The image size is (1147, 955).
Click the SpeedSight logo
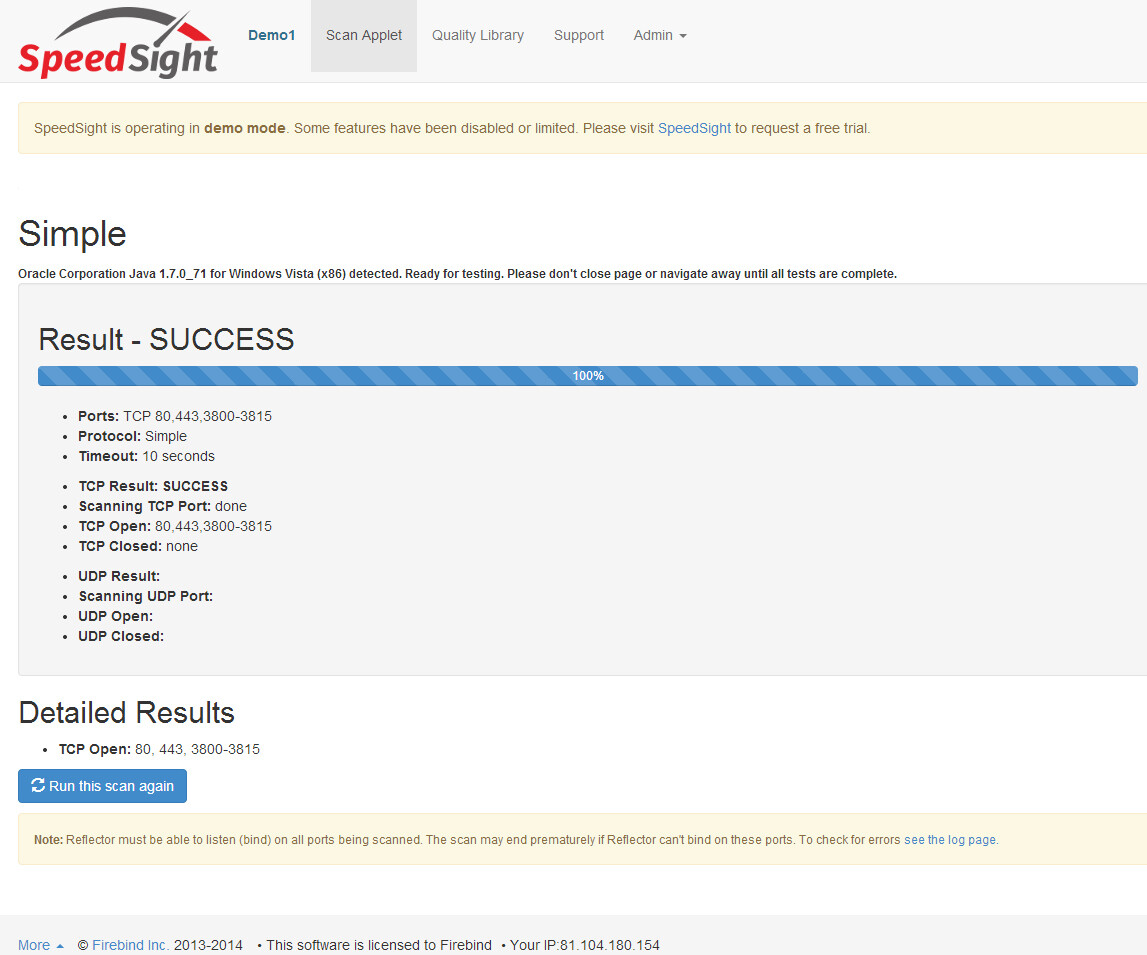click(x=118, y=44)
